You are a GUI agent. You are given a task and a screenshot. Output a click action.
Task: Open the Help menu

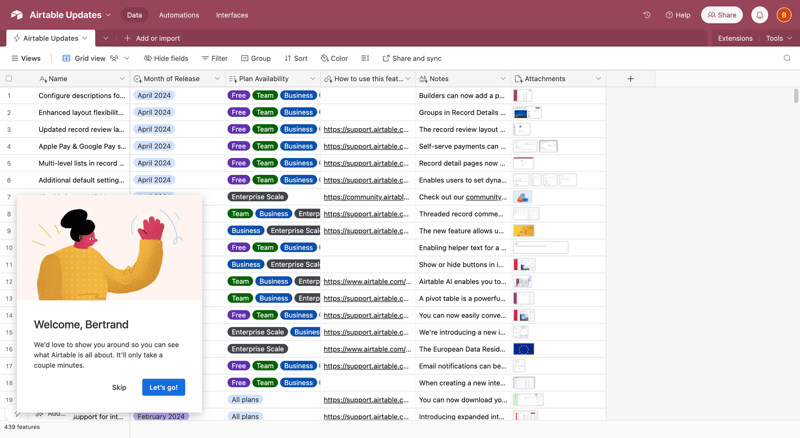pyautogui.click(x=678, y=15)
